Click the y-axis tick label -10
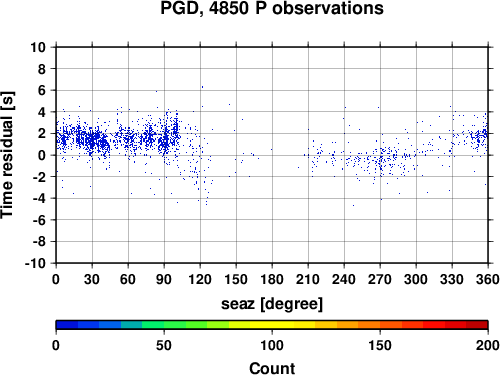The image size is (500, 375). point(35,263)
